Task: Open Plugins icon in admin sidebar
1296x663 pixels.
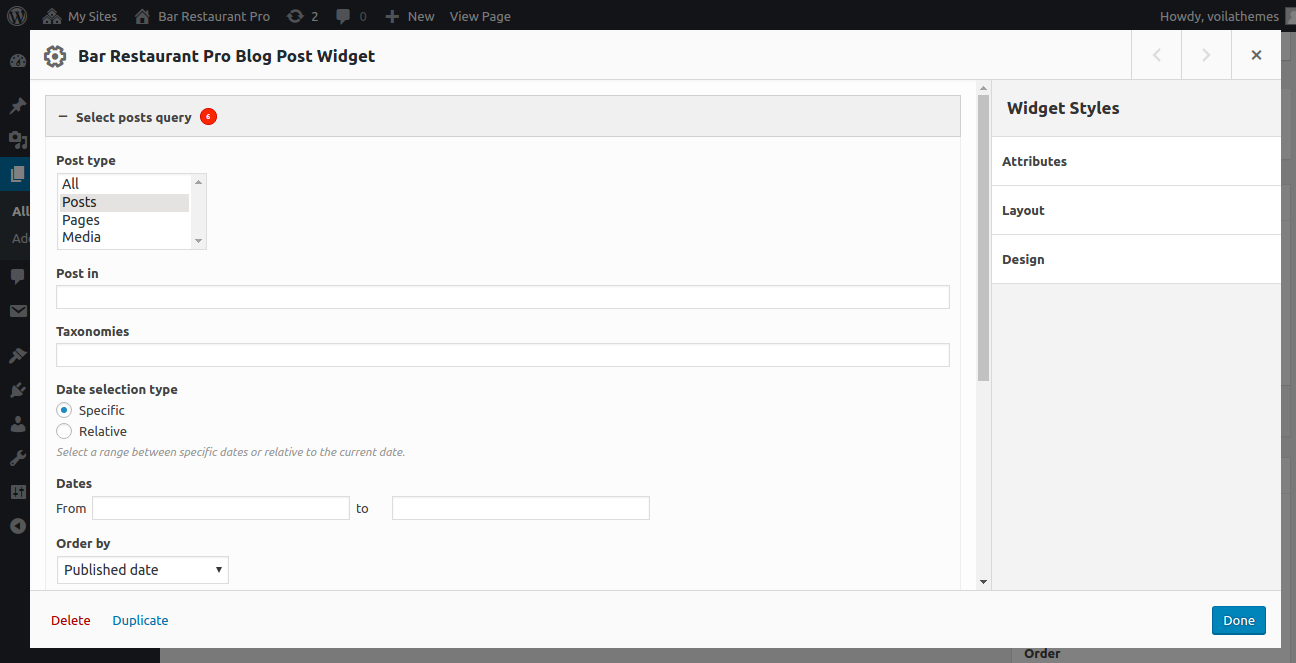Action: (x=17, y=390)
